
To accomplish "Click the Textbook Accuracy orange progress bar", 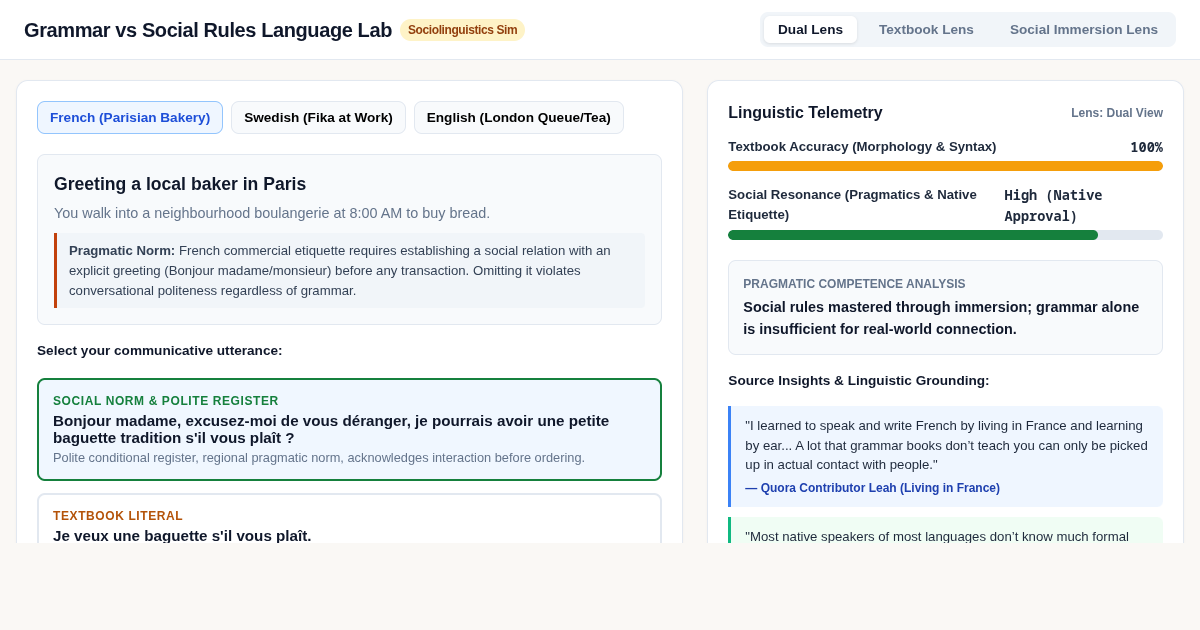I will [945, 166].
